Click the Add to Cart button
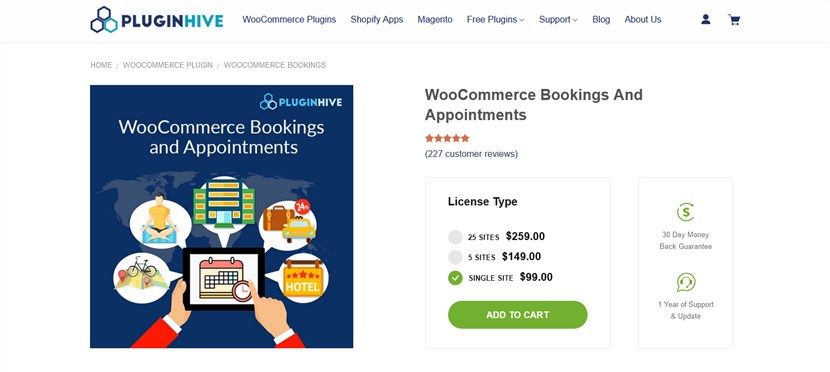This screenshot has height=372, width=830. point(517,315)
